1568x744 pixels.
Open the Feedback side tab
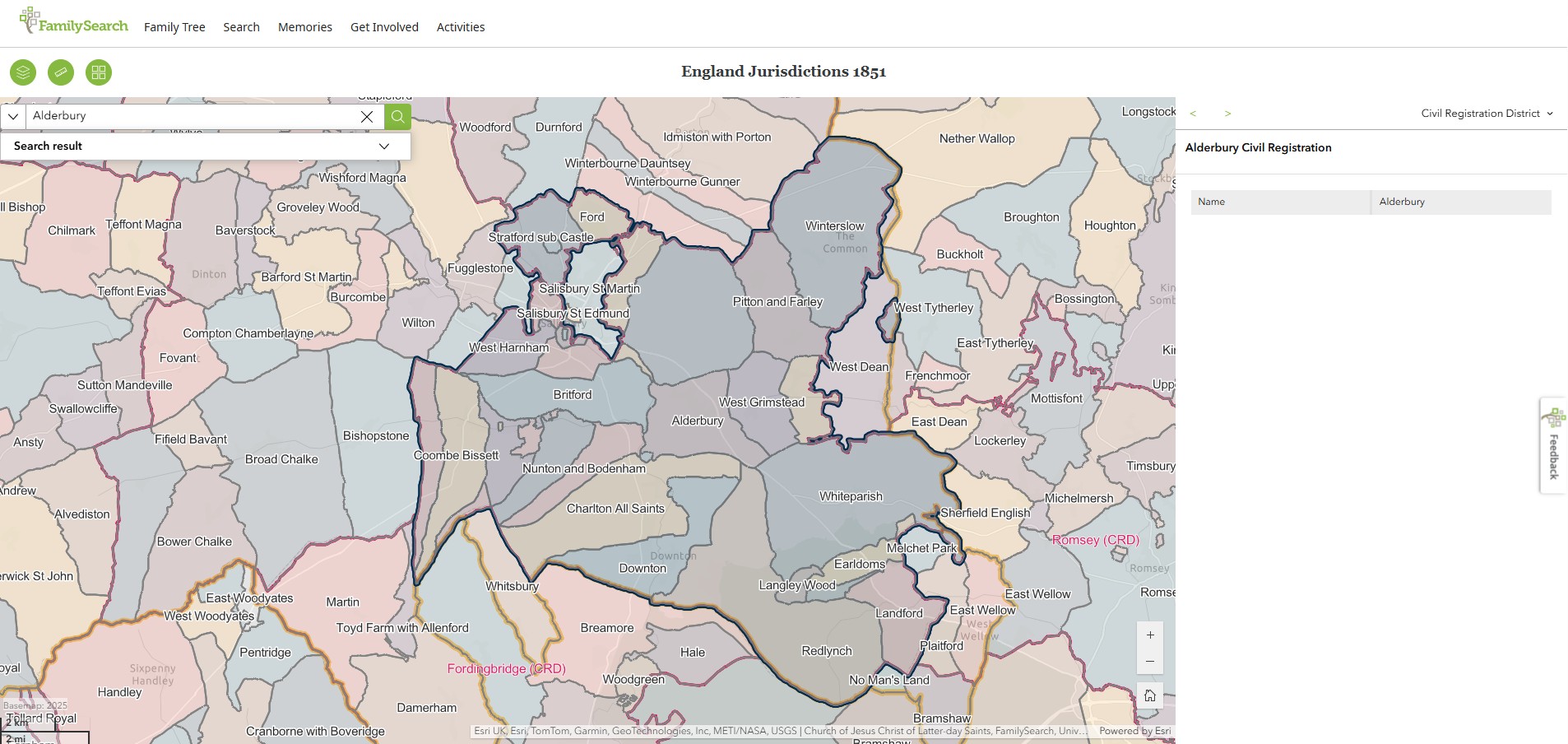click(1553, 444)
